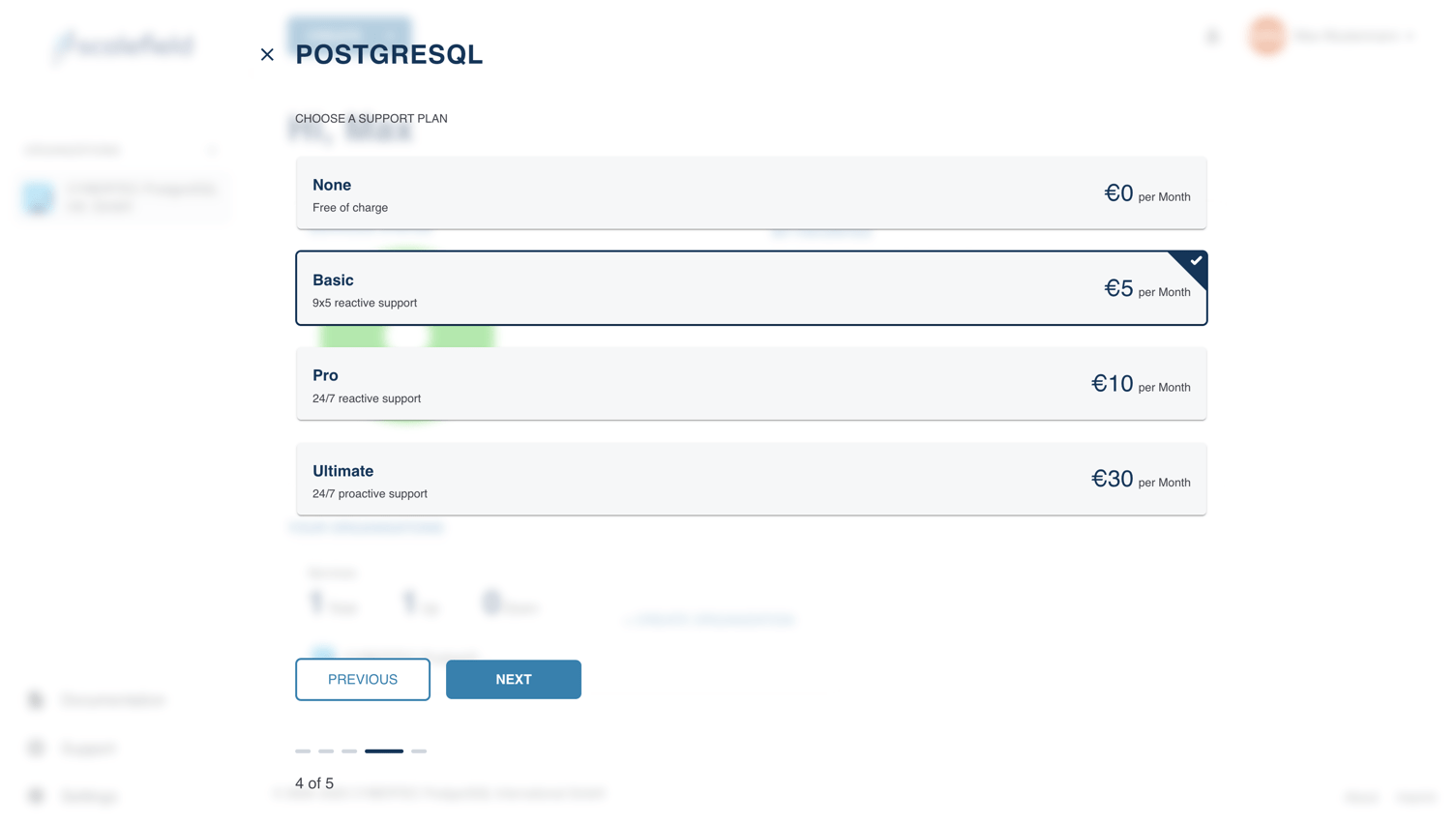Proceed with the Next button

[x=514, y=680]
